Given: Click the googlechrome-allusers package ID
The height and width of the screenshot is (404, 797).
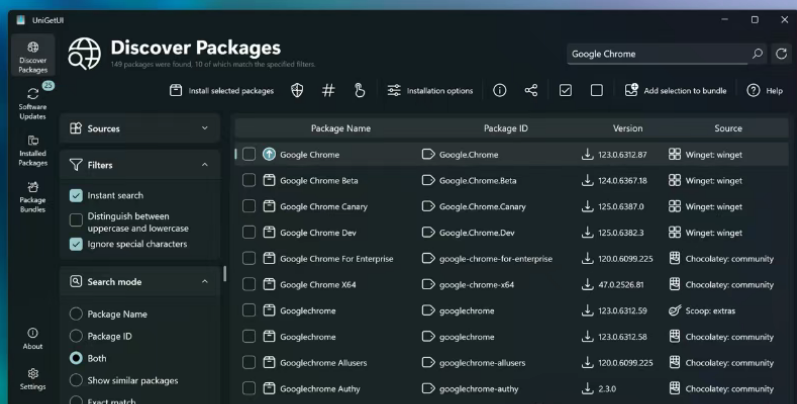Looking at the screenshot, I should click(482, 363).
